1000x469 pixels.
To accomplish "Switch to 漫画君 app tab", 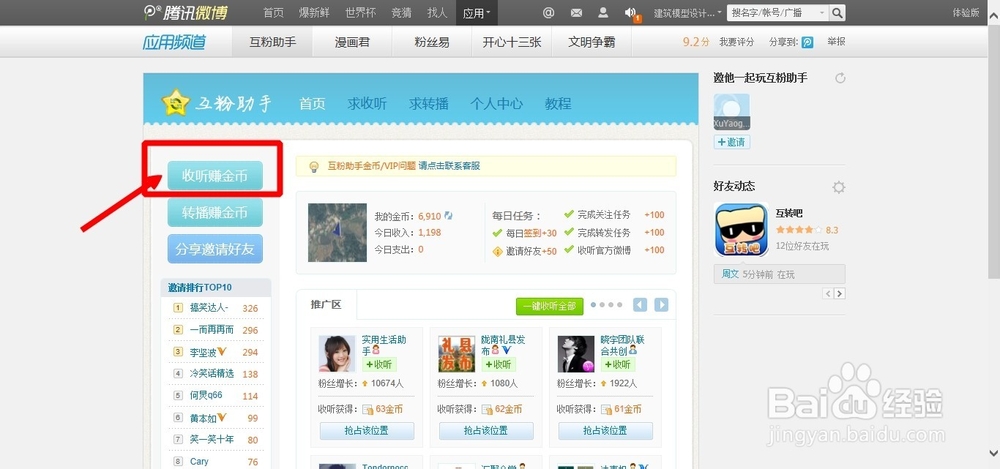I will point(352,42).
